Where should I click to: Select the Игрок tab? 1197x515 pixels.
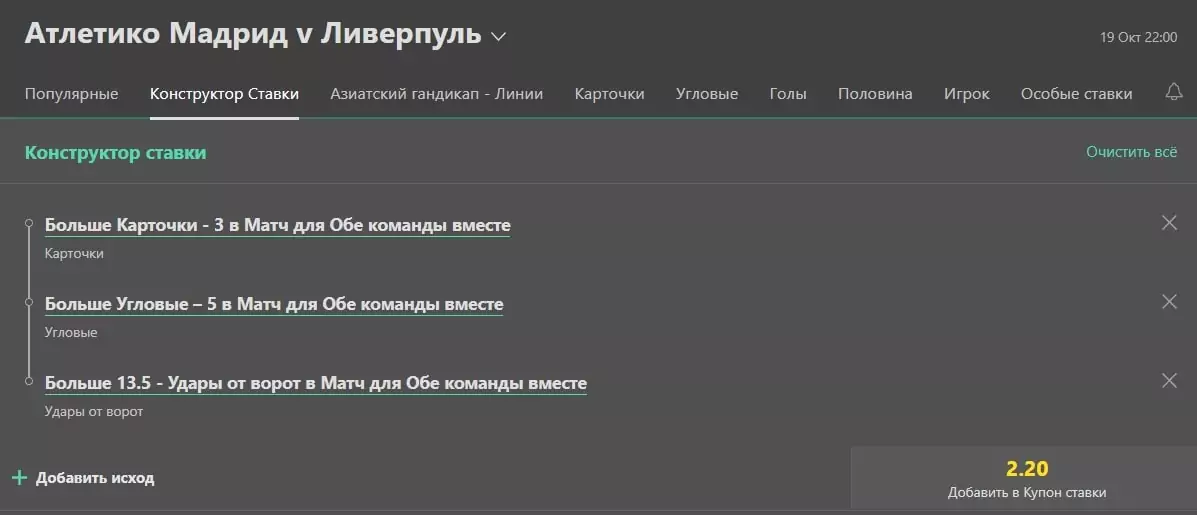click(x=966, y=94)
